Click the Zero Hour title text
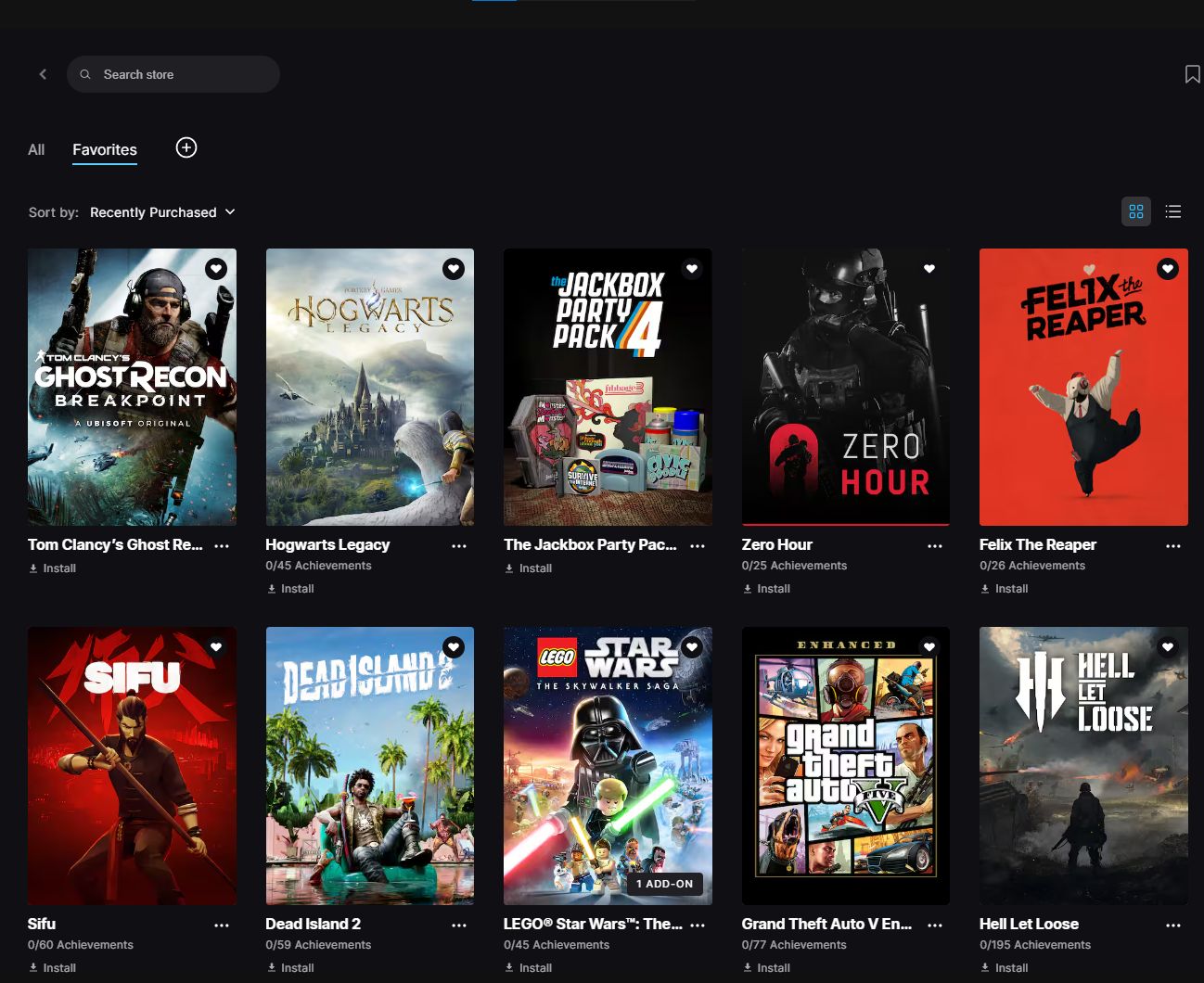Viewport: 1204px width, 983px height. [x=776, y=545]
